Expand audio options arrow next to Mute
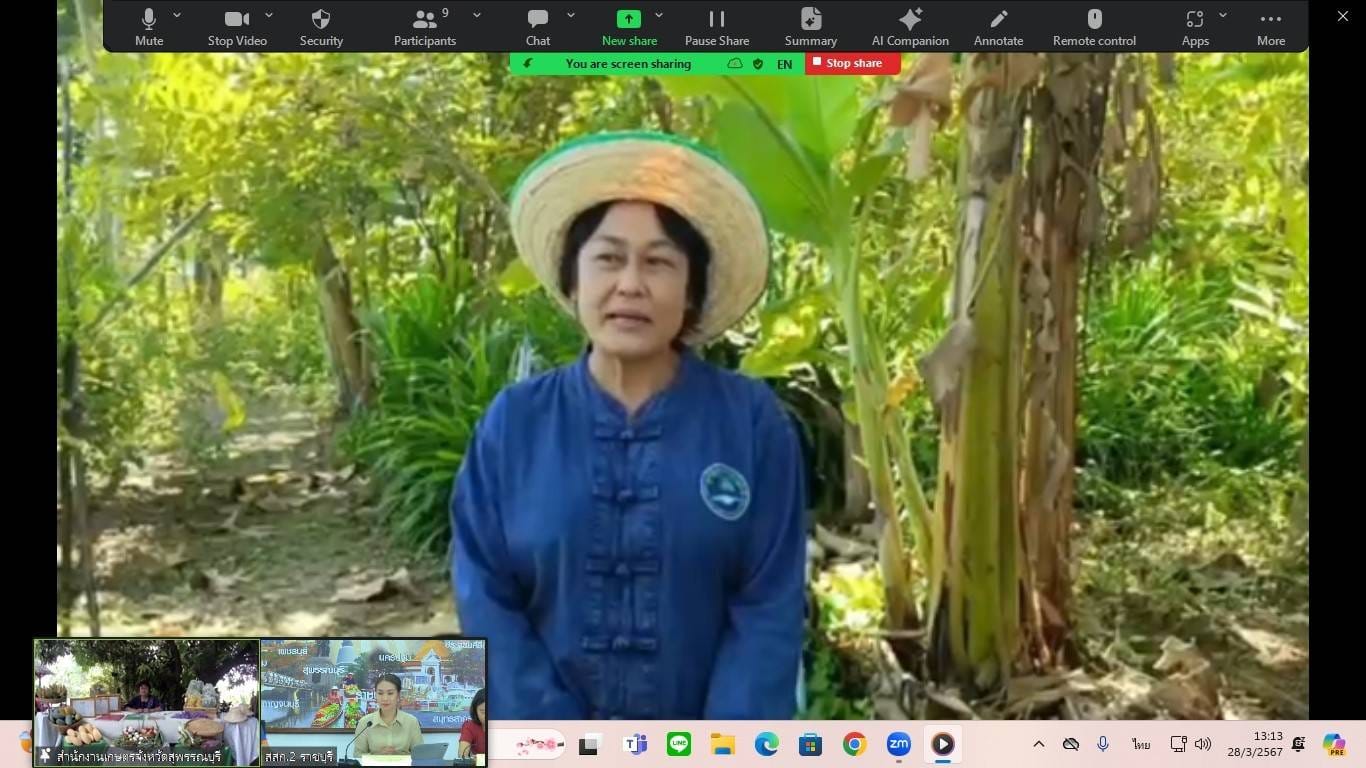1366x768 pixels. click(x=177, y=16)
